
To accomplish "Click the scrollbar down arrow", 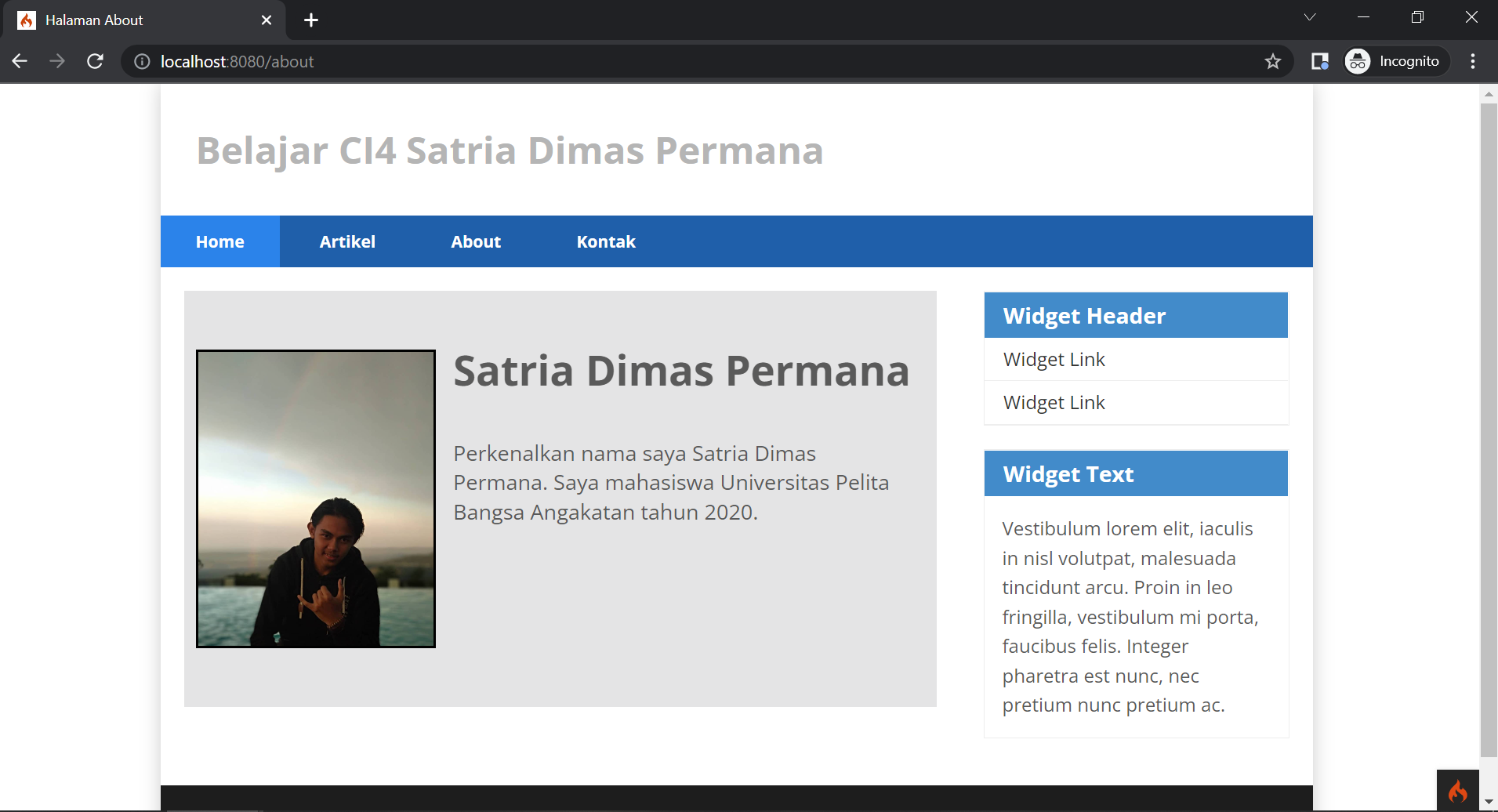I will point(1489,802).
